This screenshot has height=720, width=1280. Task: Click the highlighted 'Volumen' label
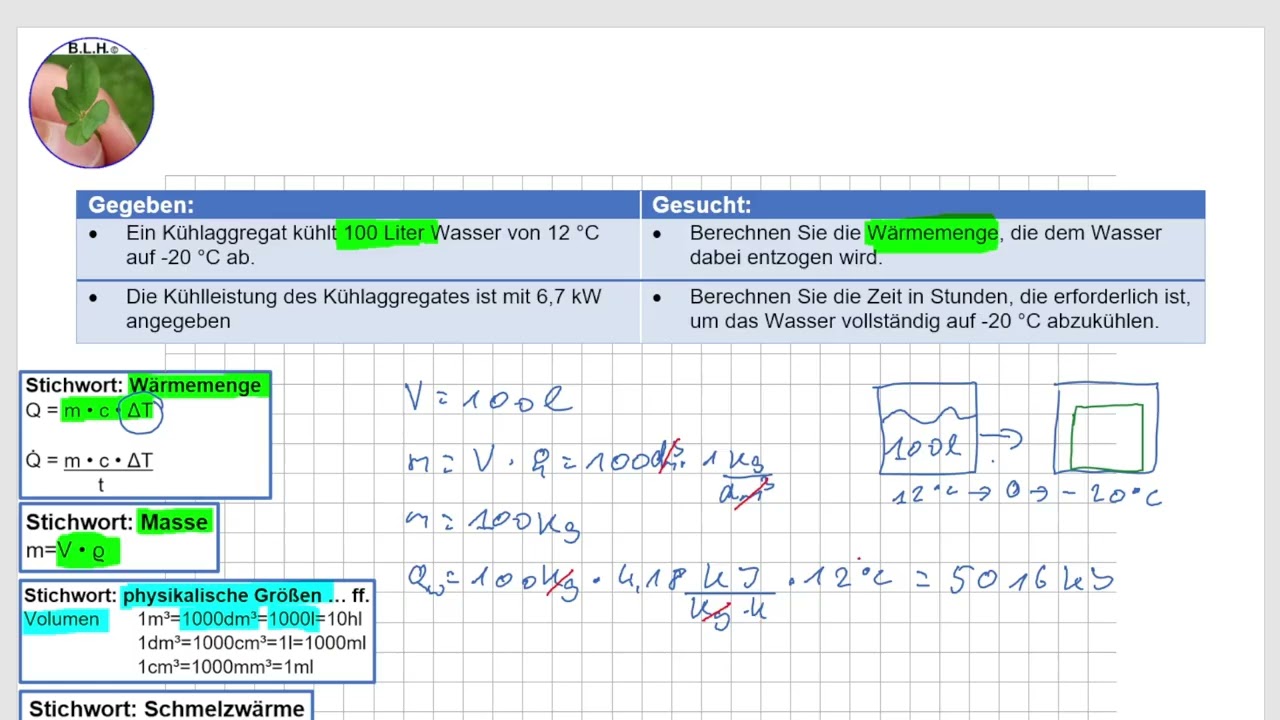62,619
